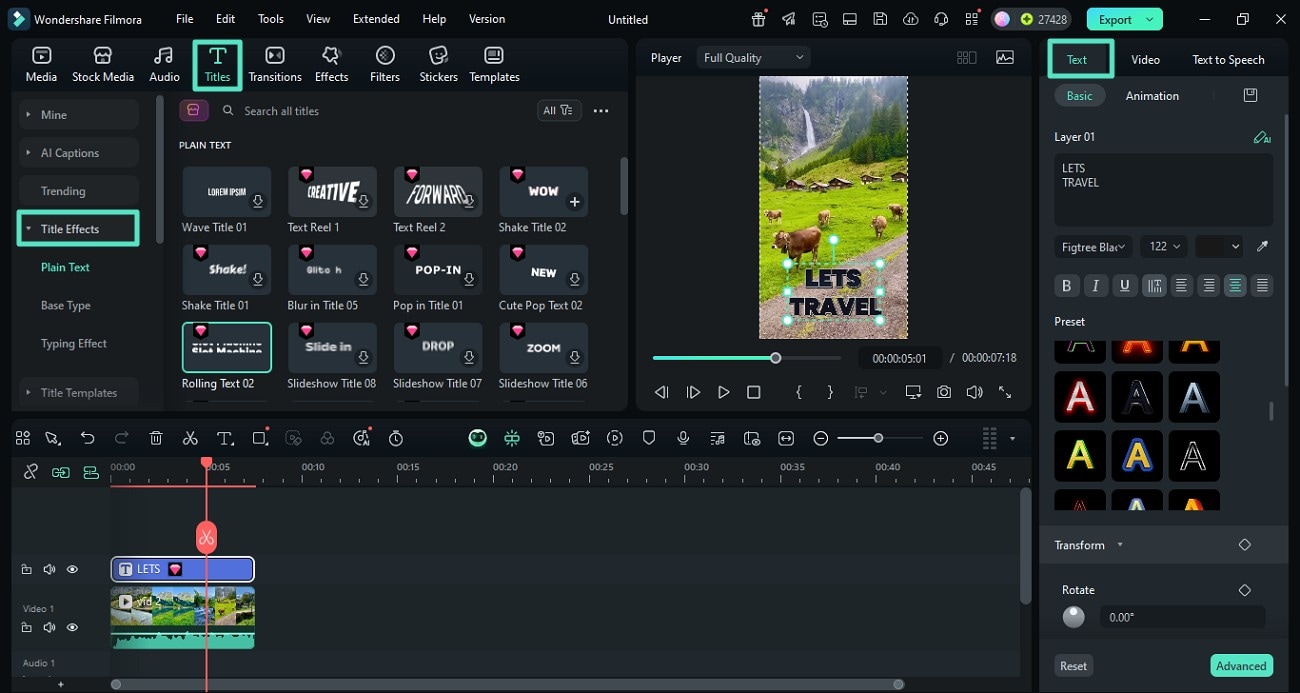Click the AI pen icon beside Layer 01
The image size is (1300, 693).
coord(1262,137)
